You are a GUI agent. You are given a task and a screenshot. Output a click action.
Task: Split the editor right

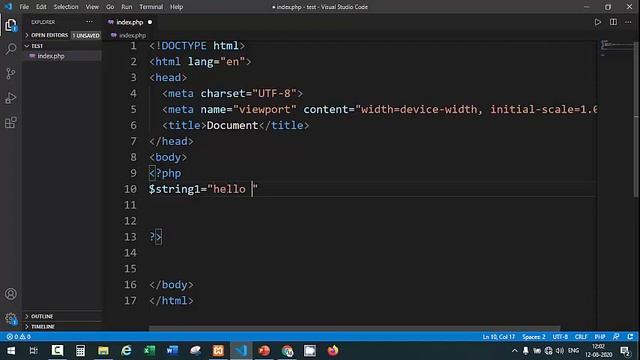(x=613, y=22)
